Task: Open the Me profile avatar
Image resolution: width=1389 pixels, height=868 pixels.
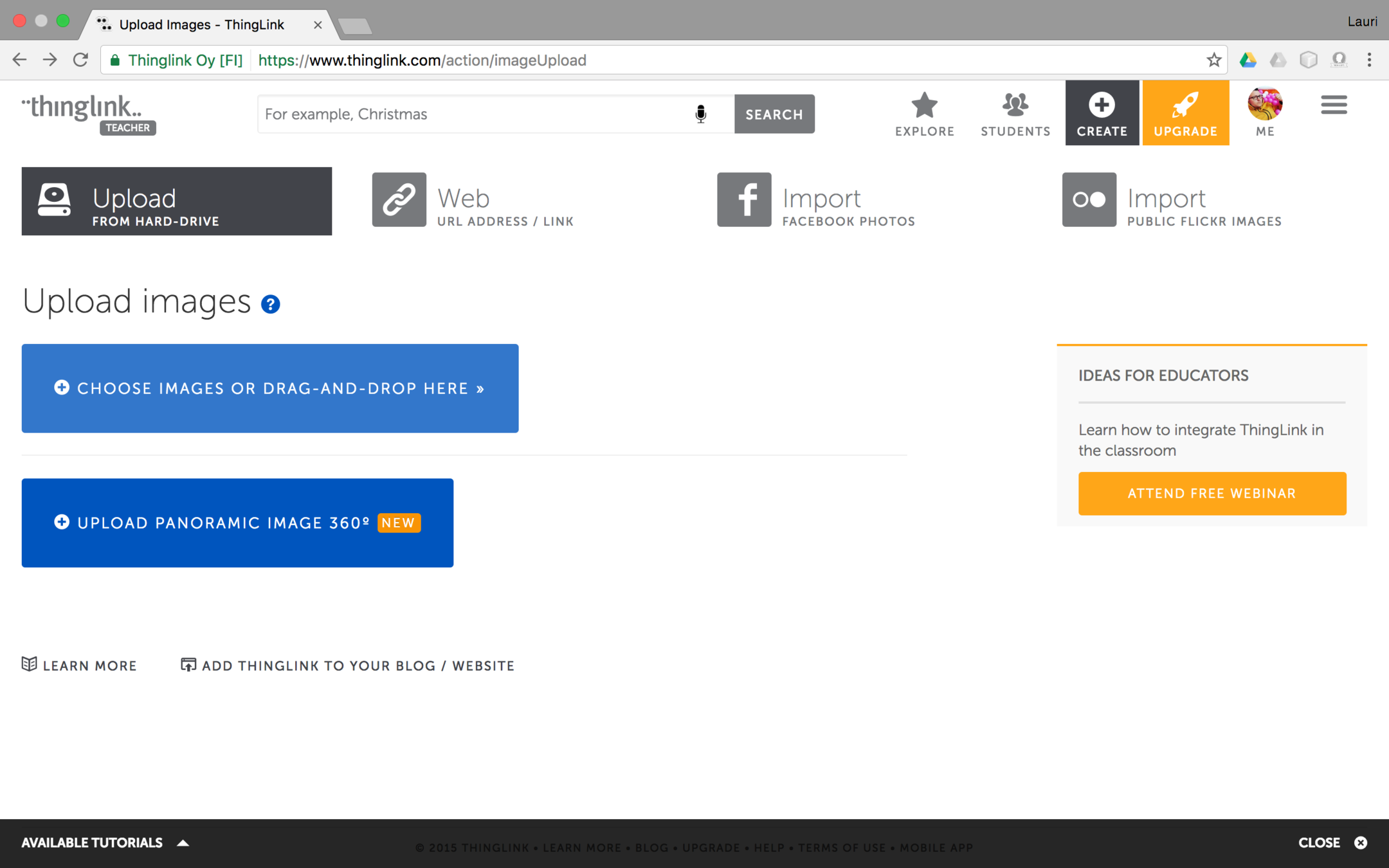Action: click(x=1264, y=104)
